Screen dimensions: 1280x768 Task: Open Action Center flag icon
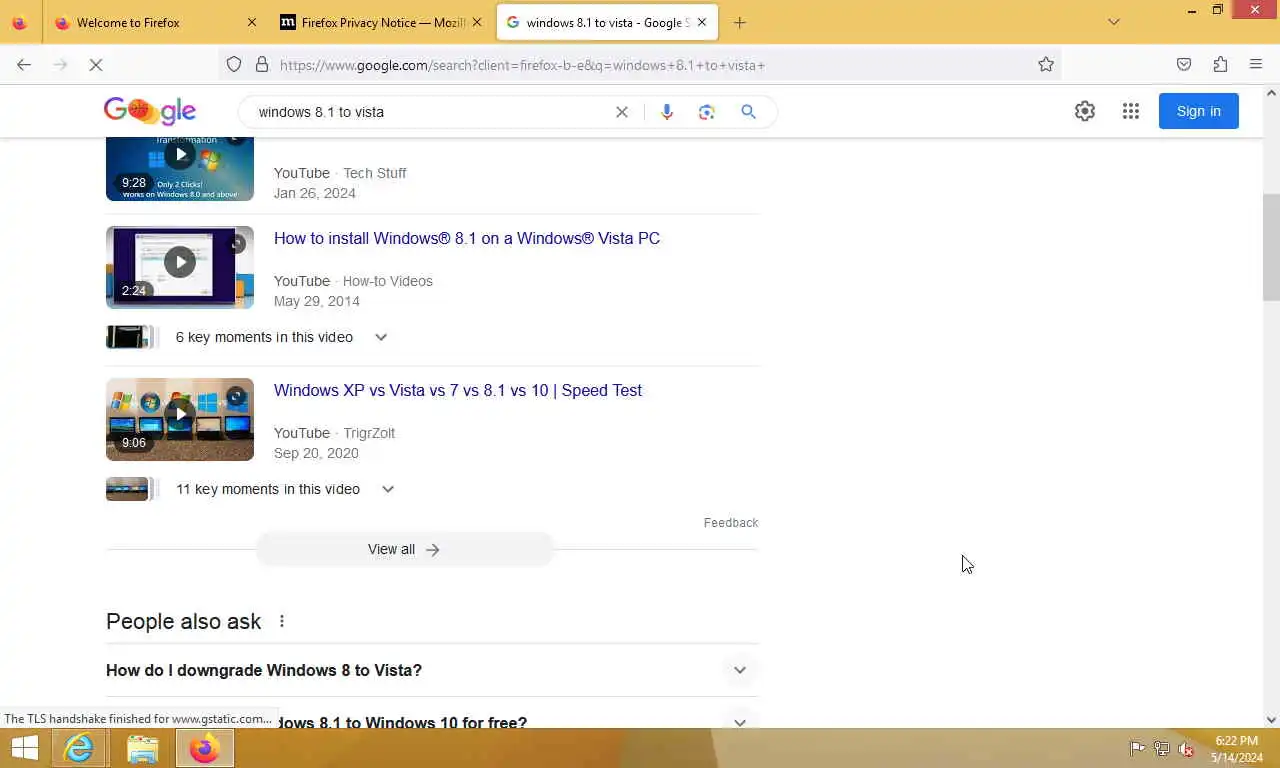point(1137,748)
